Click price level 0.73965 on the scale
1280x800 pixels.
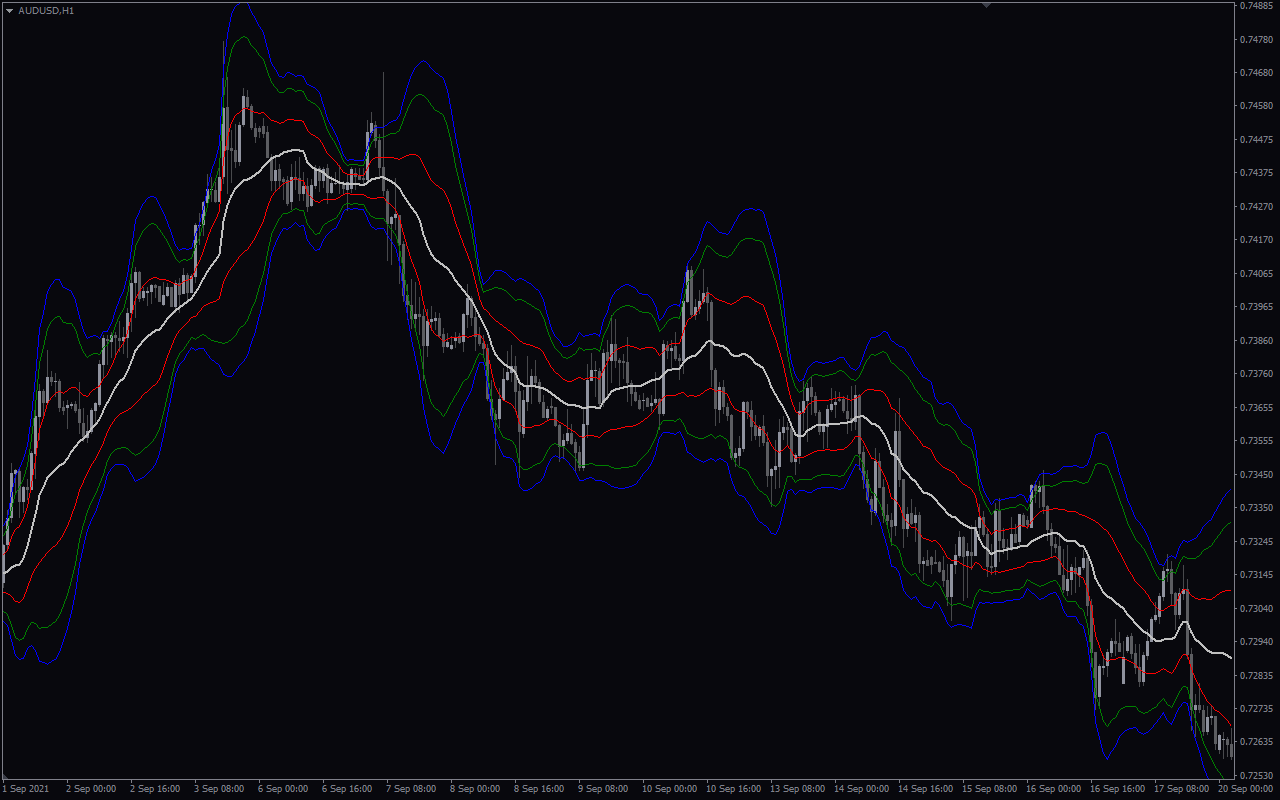click(x=1255, y=307)
